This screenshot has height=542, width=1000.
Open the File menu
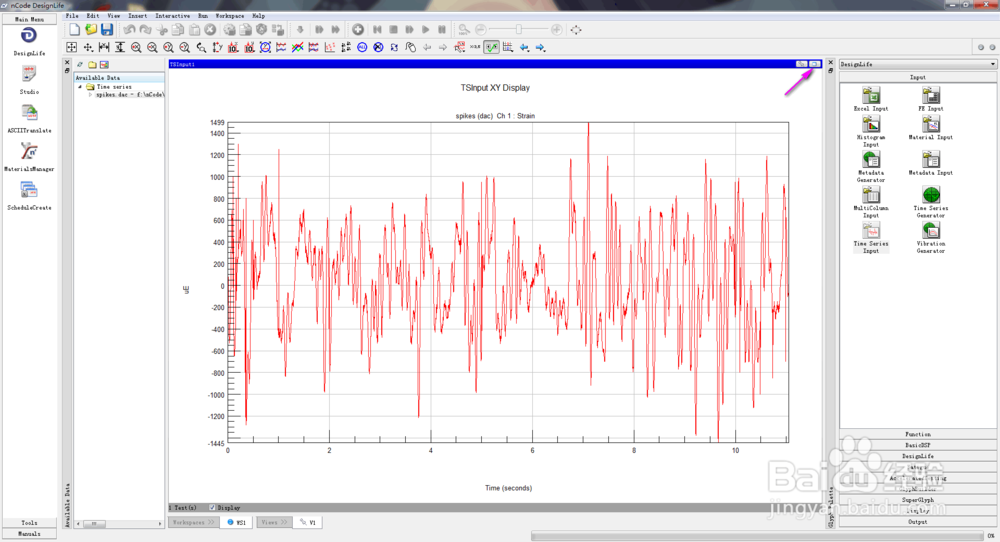tap(72, 15)
